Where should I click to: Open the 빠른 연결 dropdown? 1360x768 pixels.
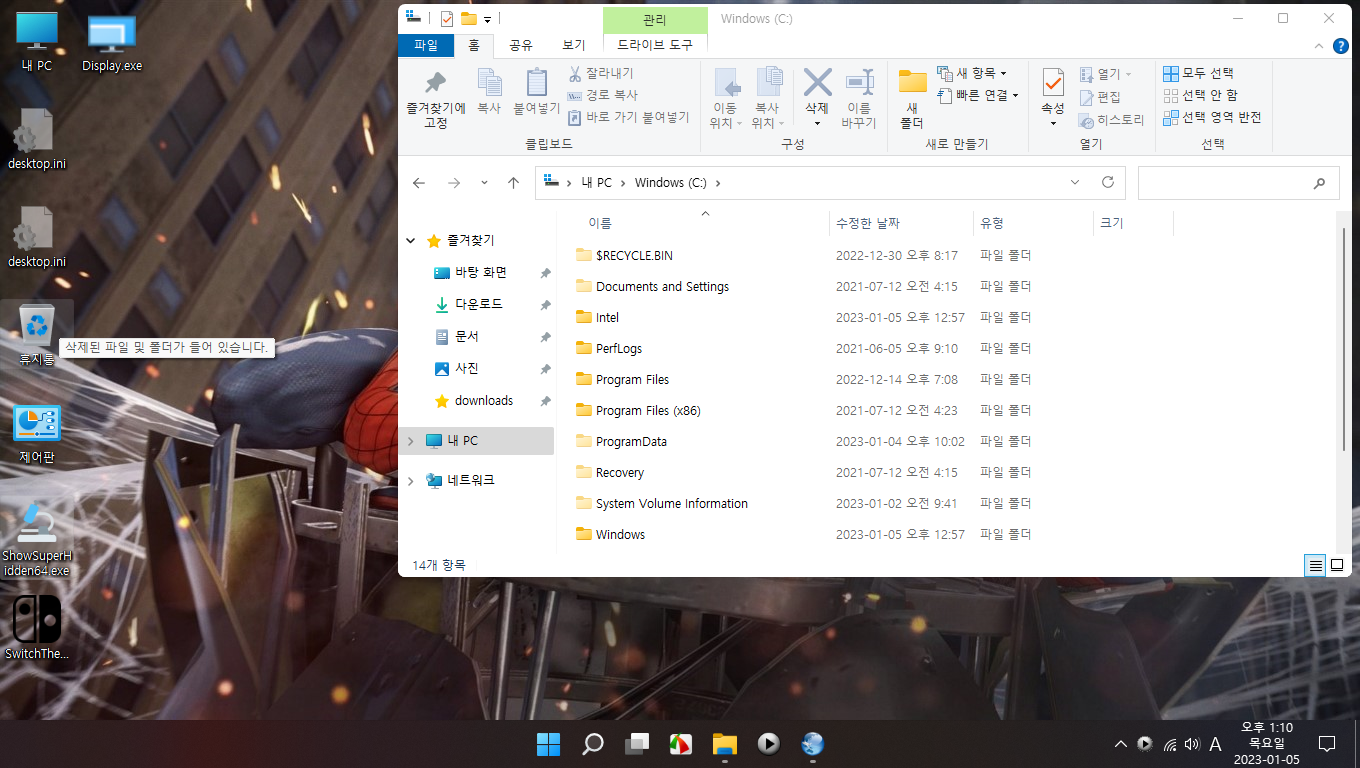[979, 95]
